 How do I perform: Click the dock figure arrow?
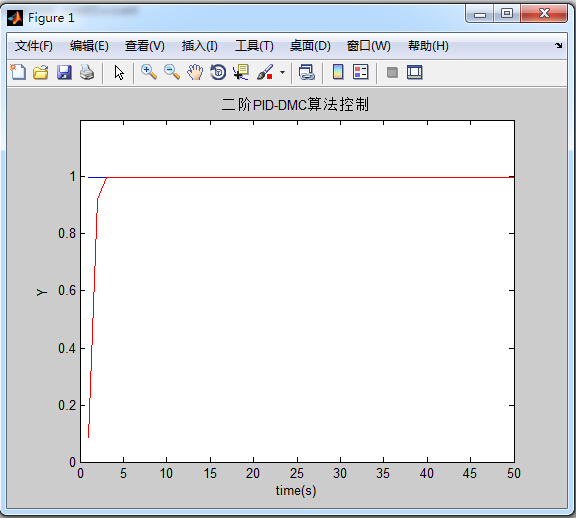coord(559,45)
